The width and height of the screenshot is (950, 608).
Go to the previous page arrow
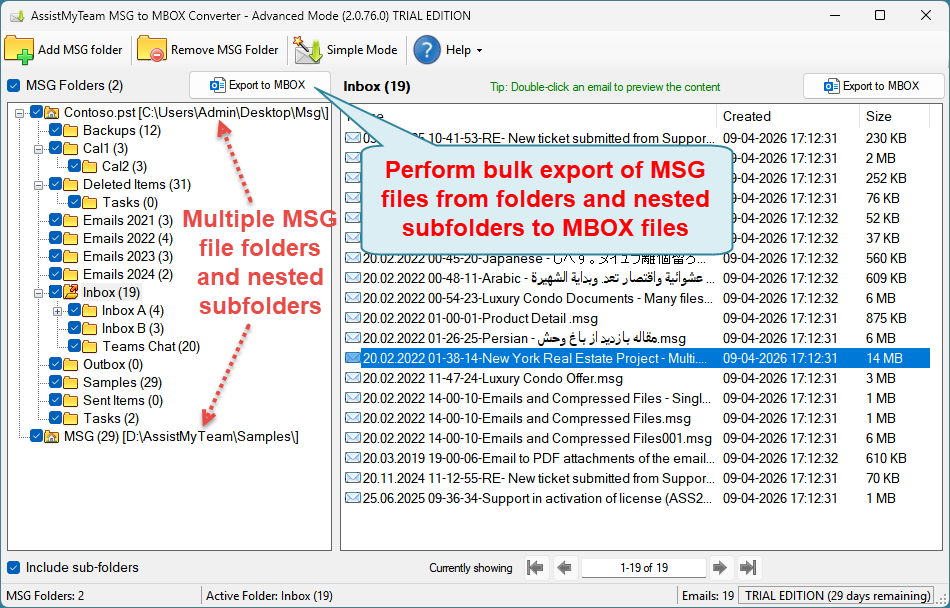point(564,568)
